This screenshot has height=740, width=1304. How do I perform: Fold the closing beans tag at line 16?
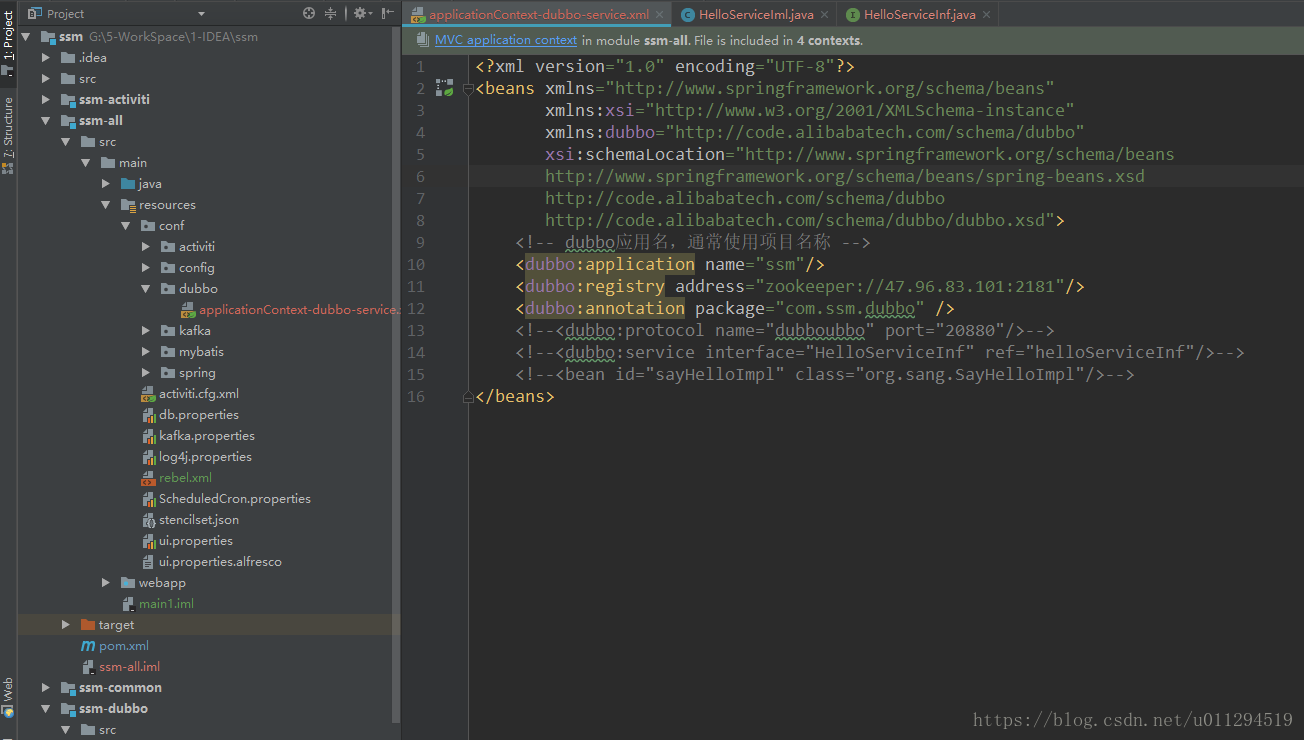coord(468,397)
